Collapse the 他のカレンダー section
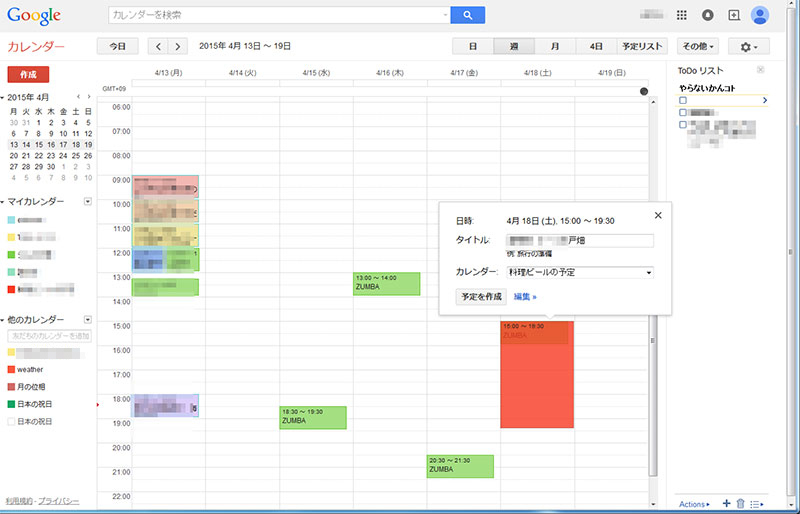The image size is (800, 514). coord(3,321)
